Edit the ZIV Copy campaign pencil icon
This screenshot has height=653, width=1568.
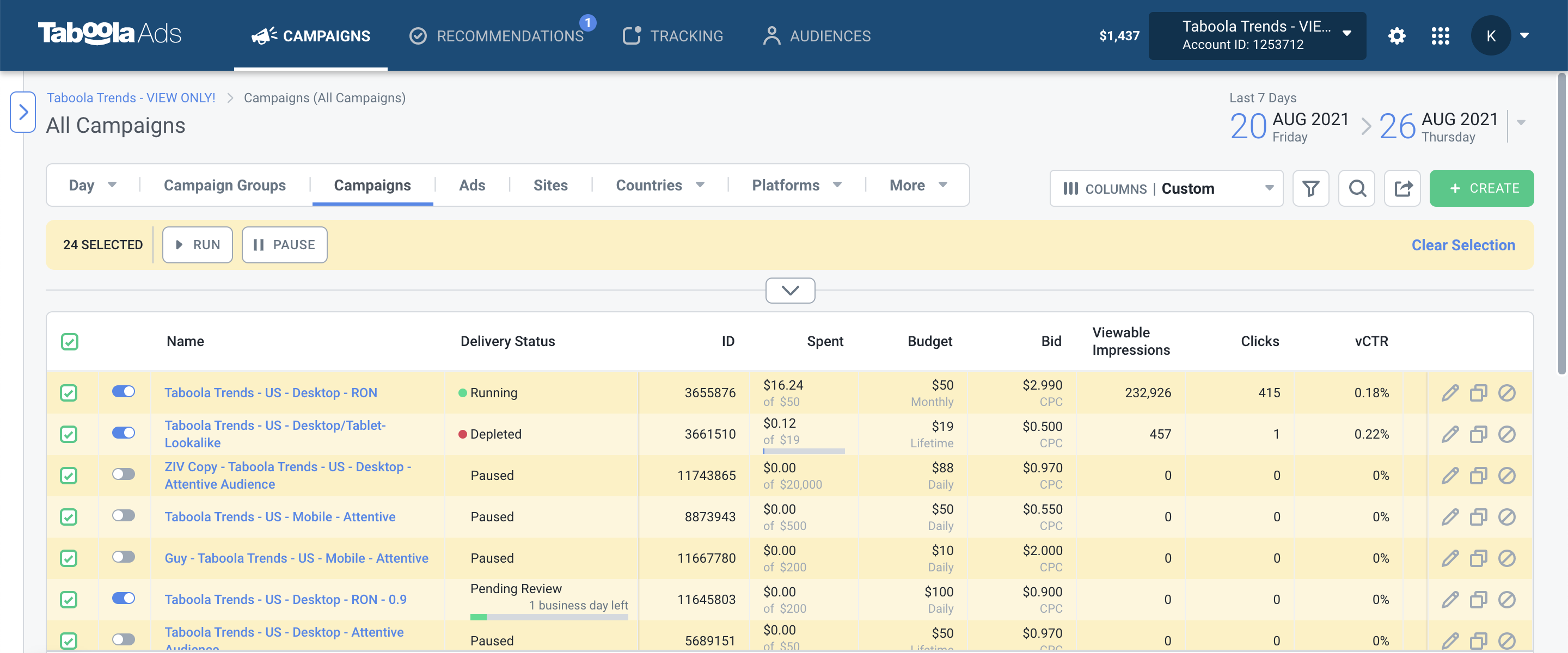tap(1450, 475)
